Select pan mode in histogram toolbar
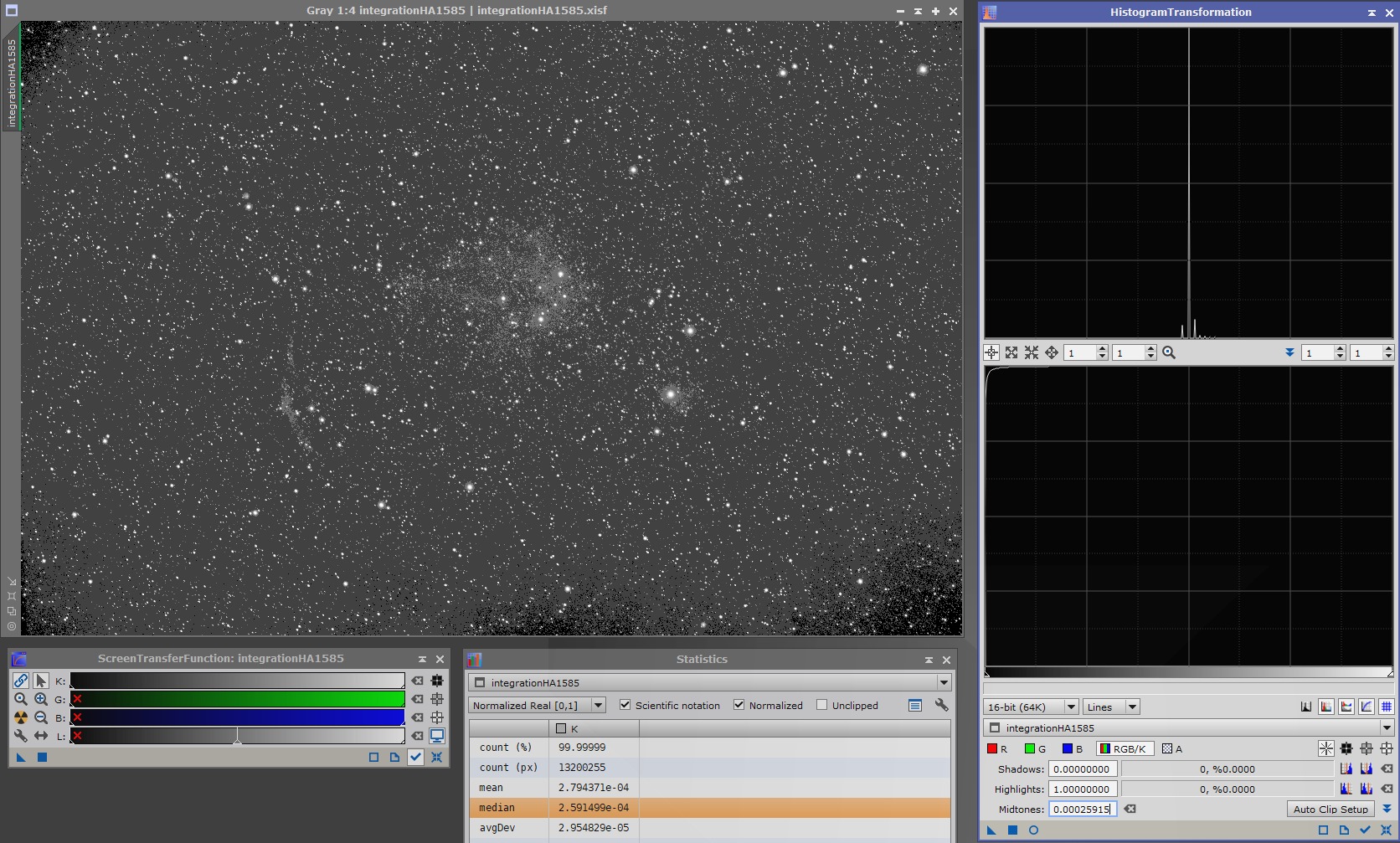 coord(1052,352)
